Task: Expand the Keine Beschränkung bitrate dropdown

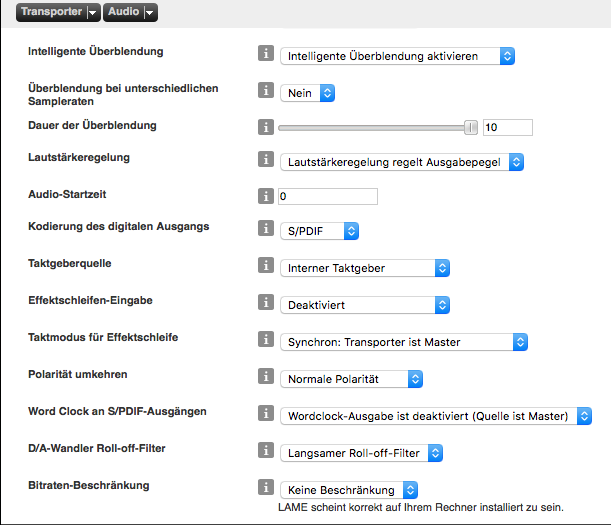Action: click(349, 490)
